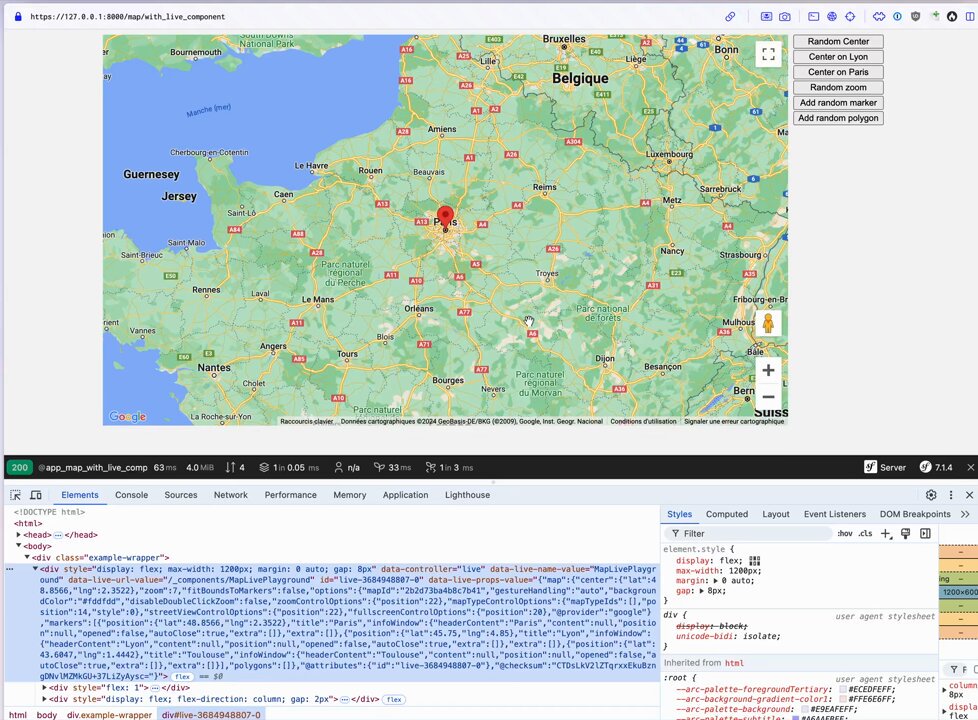
Task: Click the add new style rule plus icon
Action: point(886,533)
